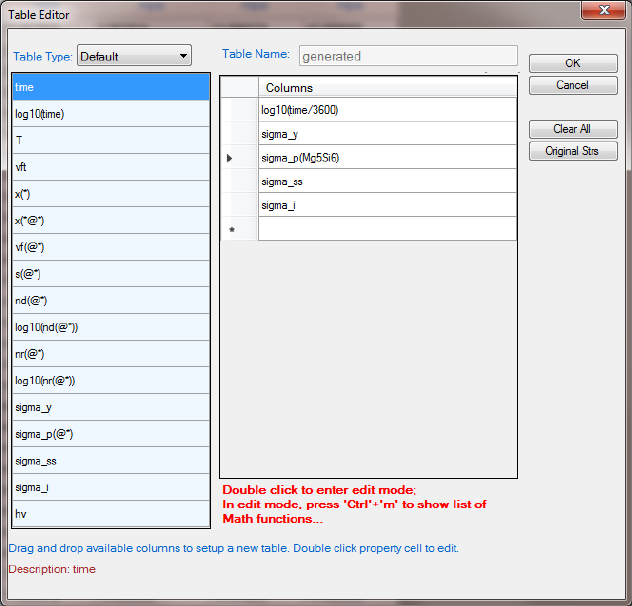The image size is (632, 606).
Task: Click row header beside 'log10(time/3600)'
Action: pos(239,110)
